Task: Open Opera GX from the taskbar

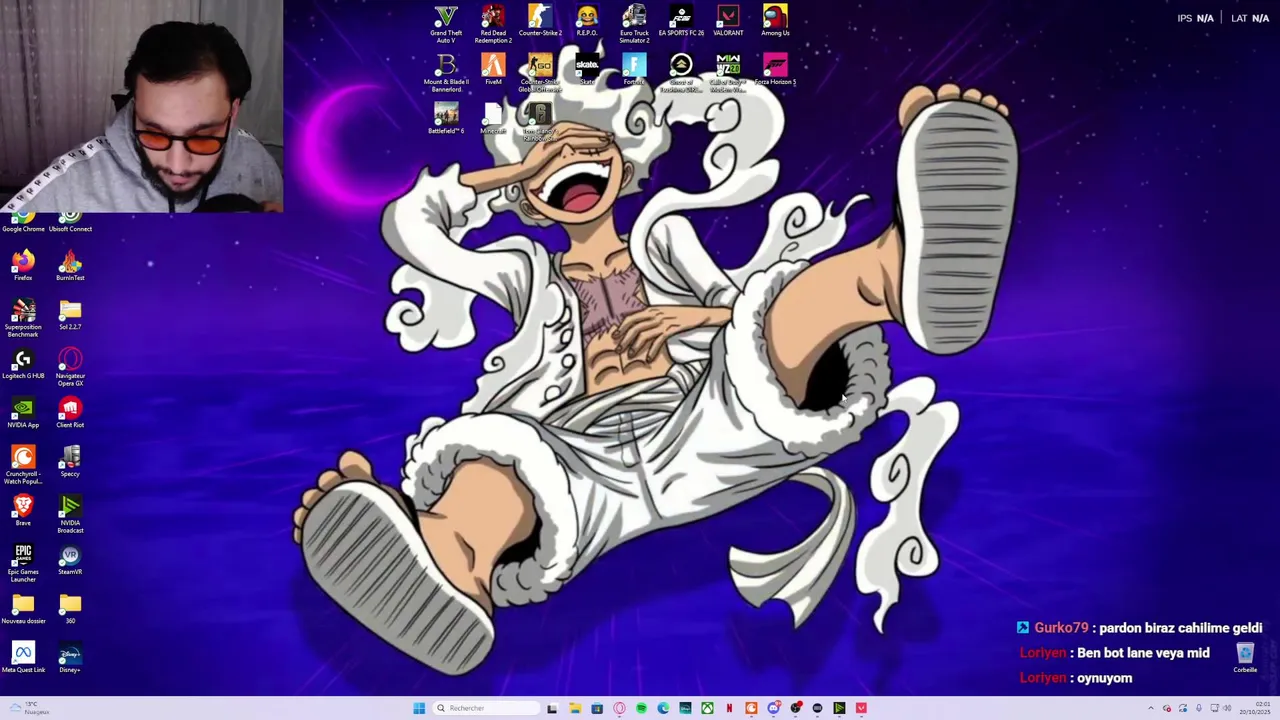Action: [619, 708]
